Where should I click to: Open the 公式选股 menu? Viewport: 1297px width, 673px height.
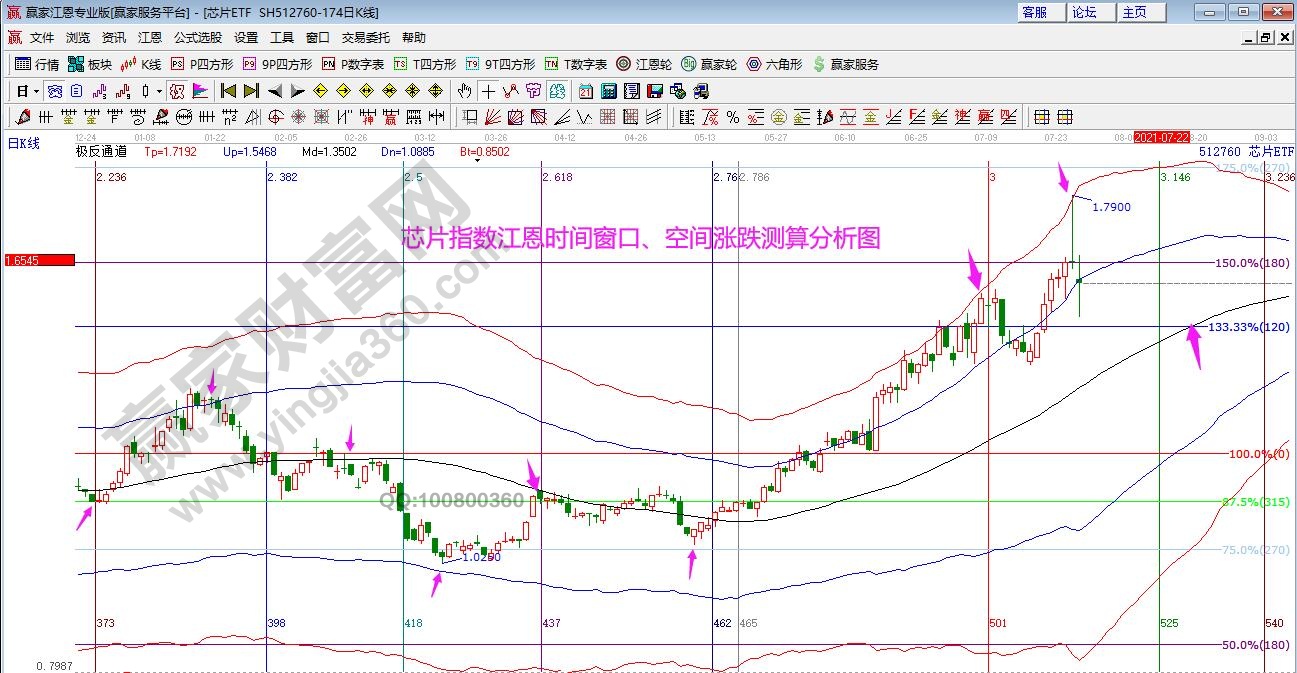[198, 37]
